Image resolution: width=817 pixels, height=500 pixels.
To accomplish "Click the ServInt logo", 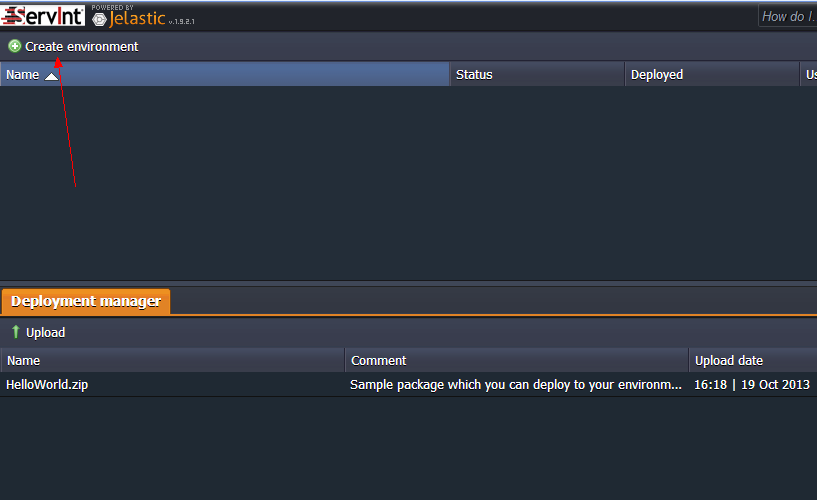I will click(x=43, y=15).
